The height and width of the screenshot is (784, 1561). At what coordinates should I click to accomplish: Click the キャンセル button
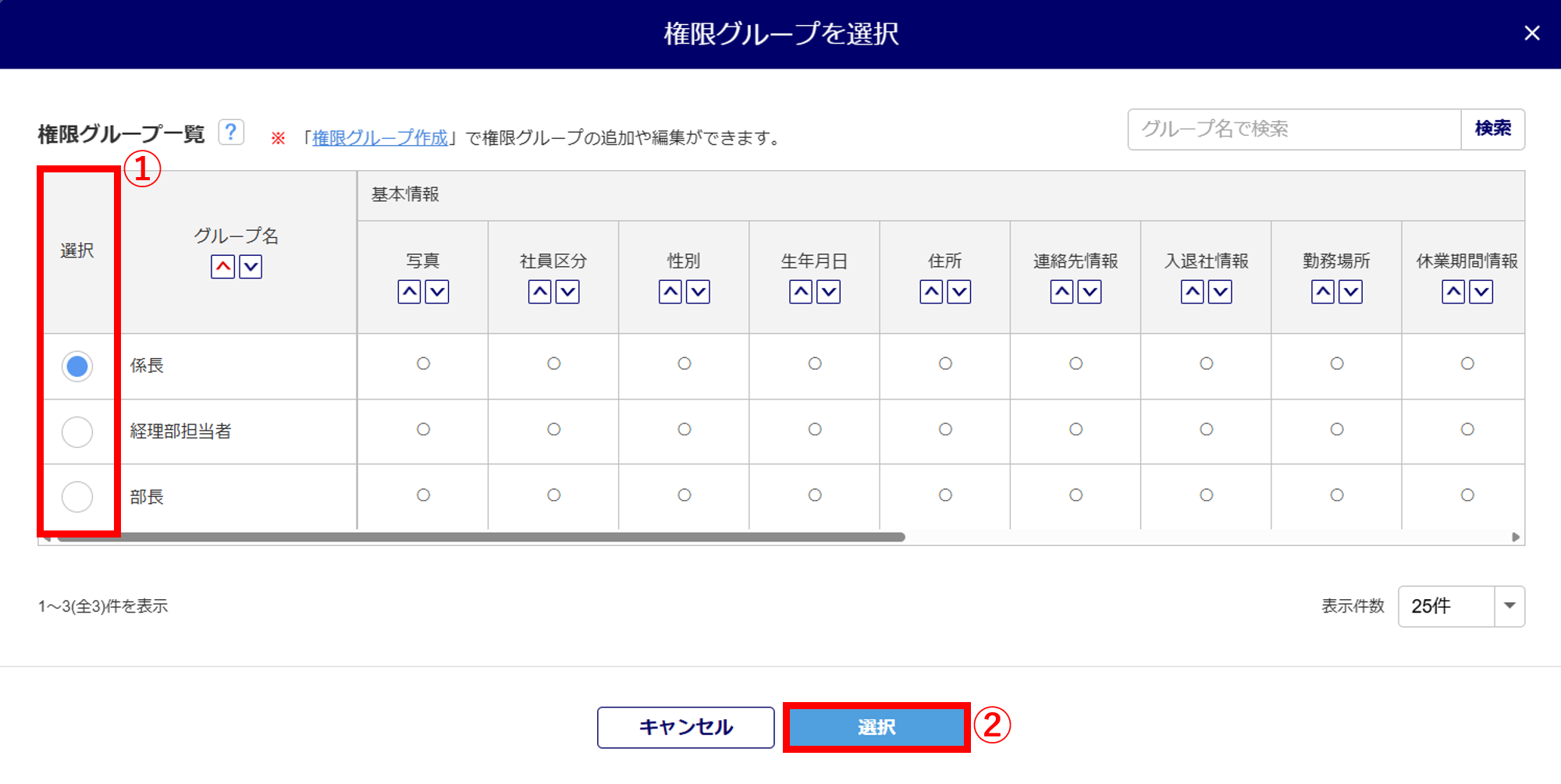click(685, 727)
